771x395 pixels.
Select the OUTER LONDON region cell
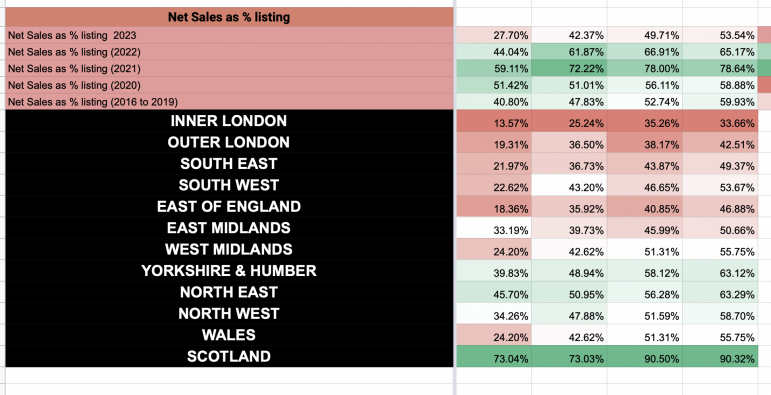[229, 142]
